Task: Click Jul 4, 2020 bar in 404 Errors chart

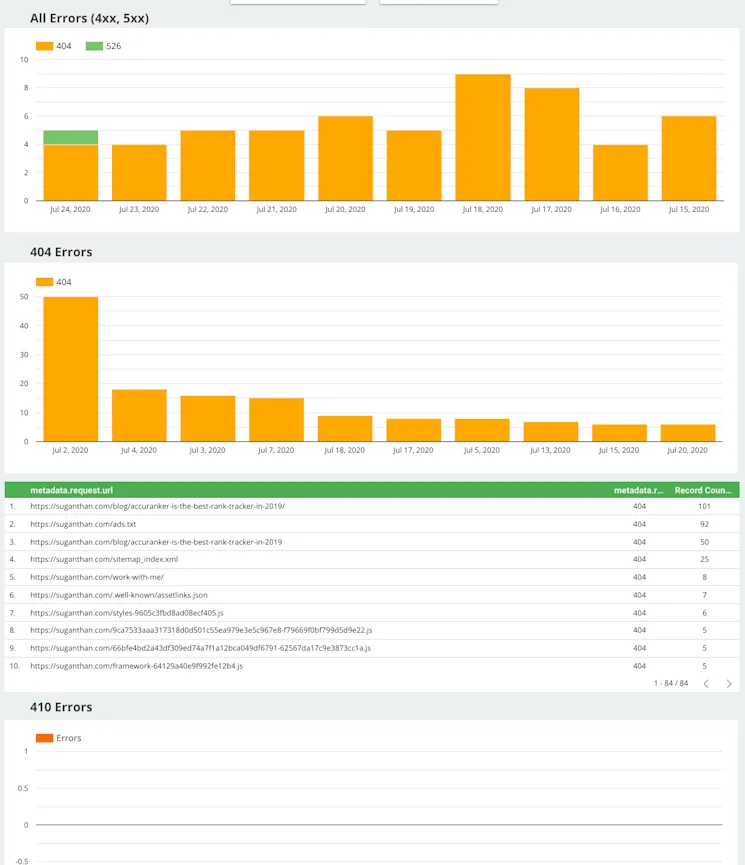Action: click(139, 415)
